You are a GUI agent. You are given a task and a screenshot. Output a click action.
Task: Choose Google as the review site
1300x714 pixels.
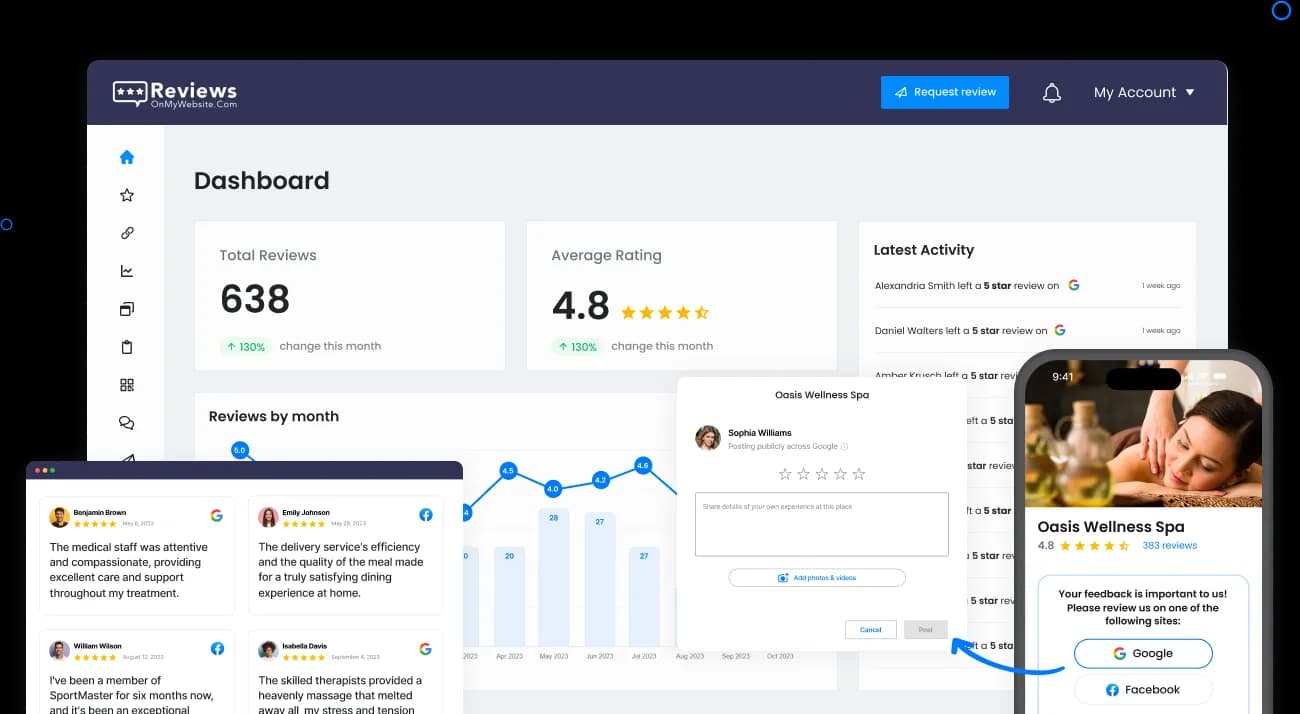pos(1142,653)
